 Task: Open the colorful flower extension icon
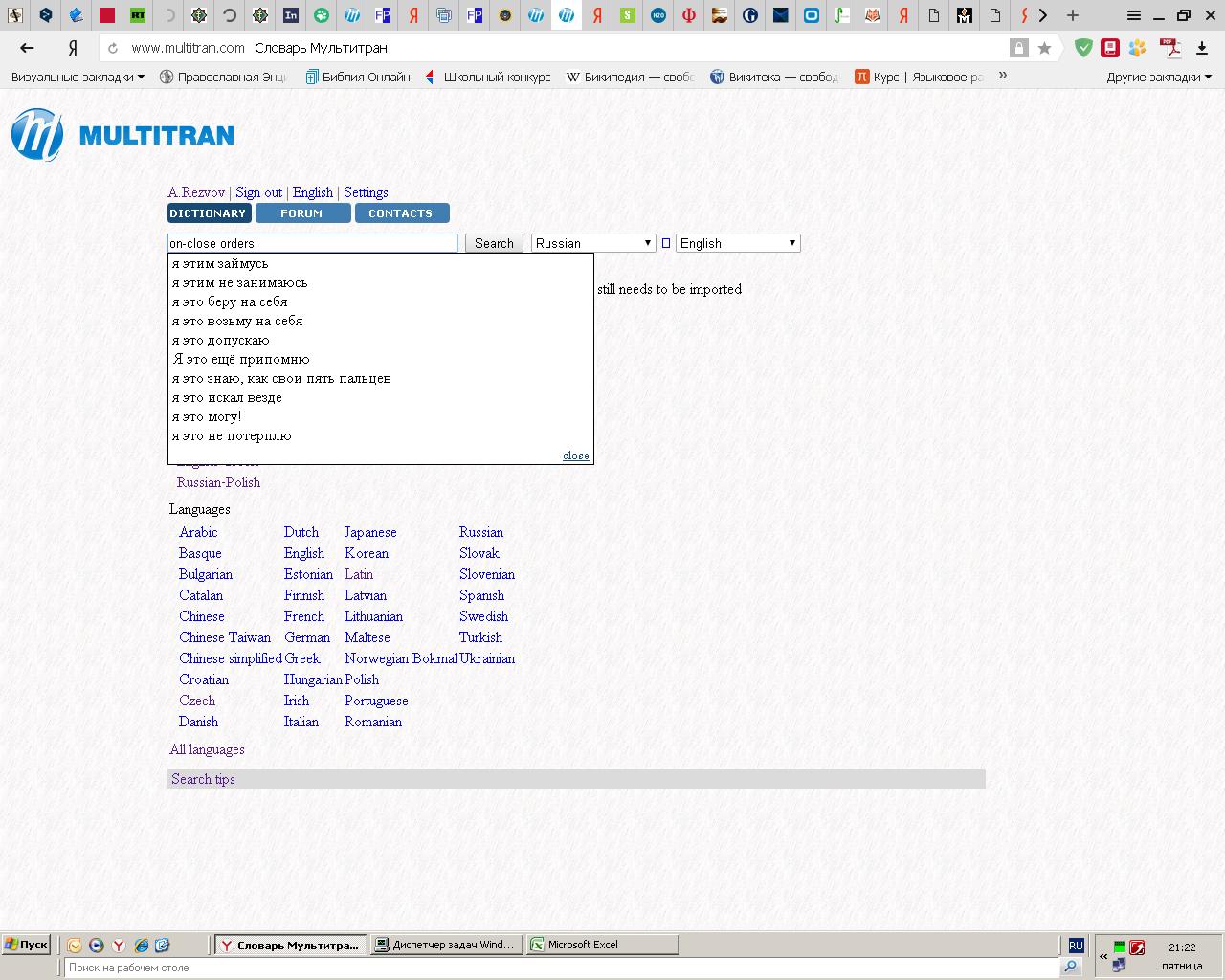pos(1137,48)
